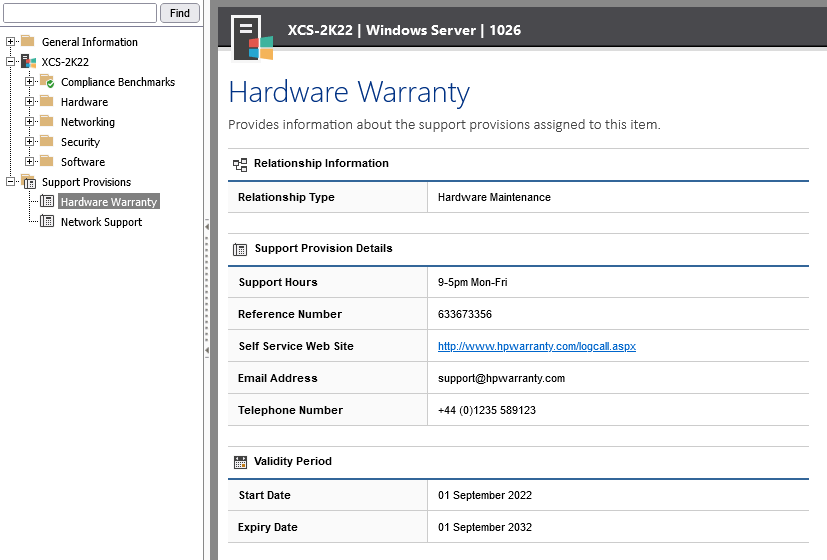Click the Security folder icon
This screenshot has height=560, width=827.
point(47,141)
